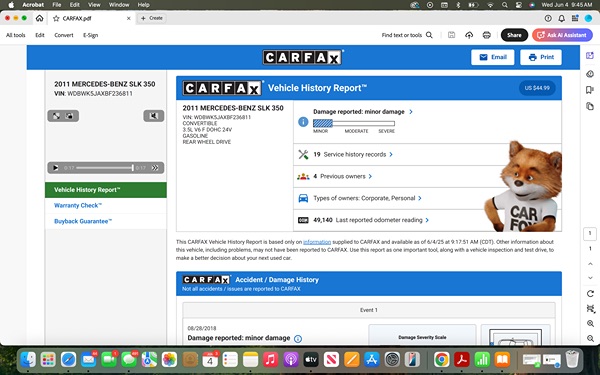
Task: Click the video progress slider
Action: coord(104,168)
